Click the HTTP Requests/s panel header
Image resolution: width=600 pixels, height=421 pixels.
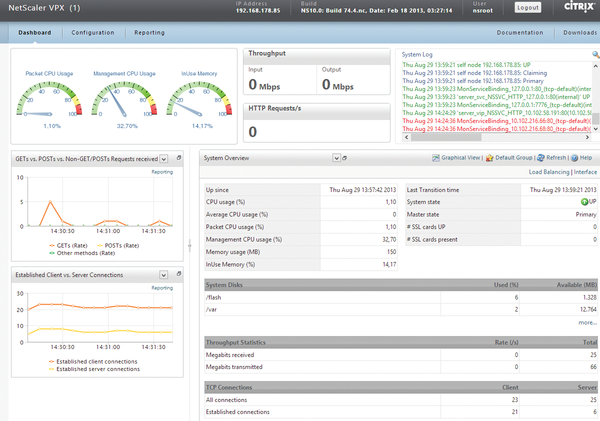(x=317, y=109)
